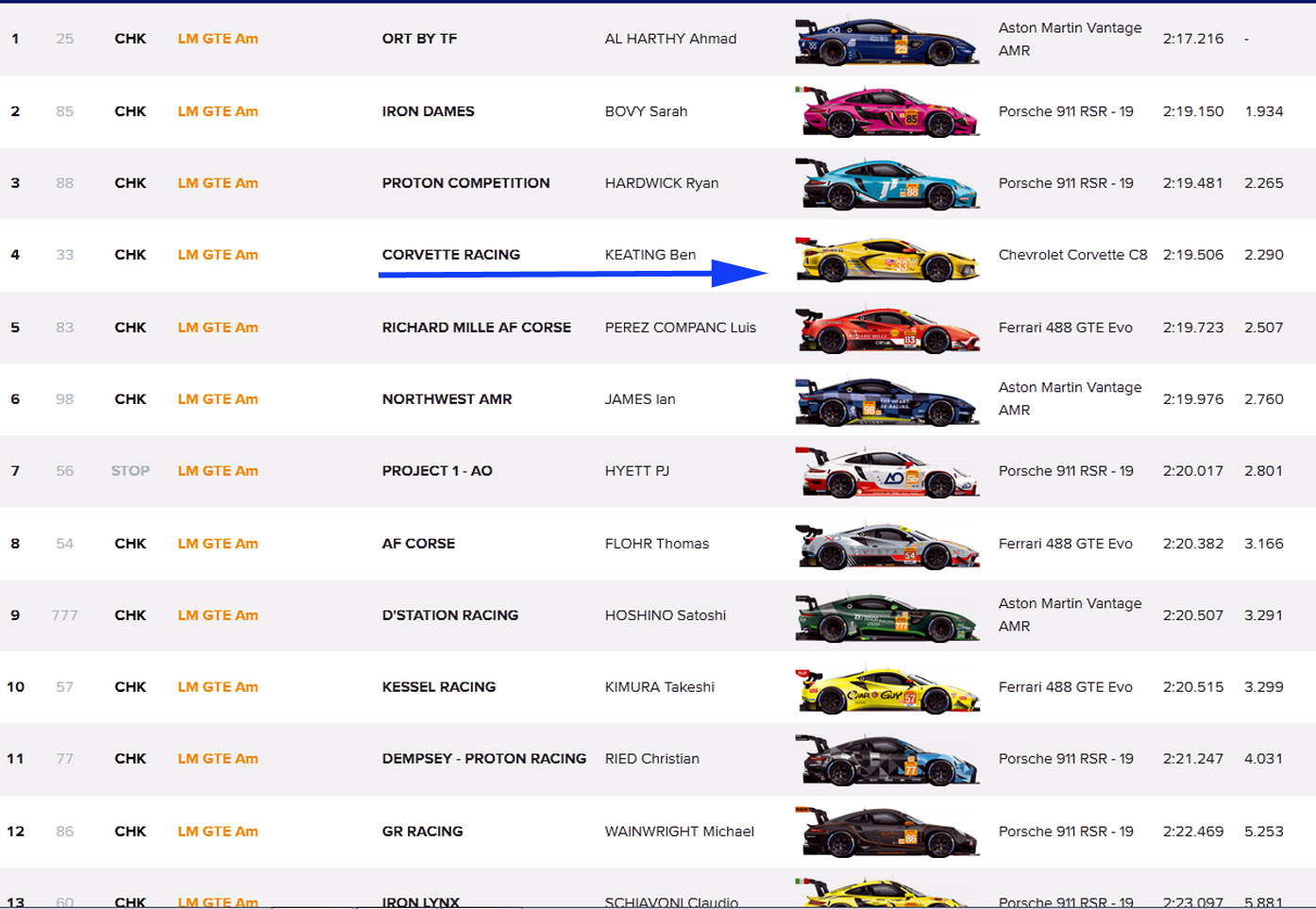Screen dimensions: 1316x909
Task: Click the silver #54 AF Corse Ferrari
Action: click(886, 546)
